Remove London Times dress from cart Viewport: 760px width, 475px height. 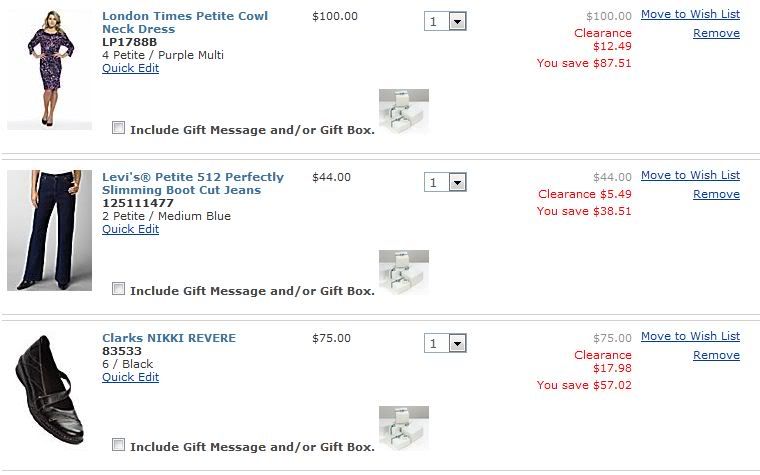pyautogui.click(x=716, y=33)
